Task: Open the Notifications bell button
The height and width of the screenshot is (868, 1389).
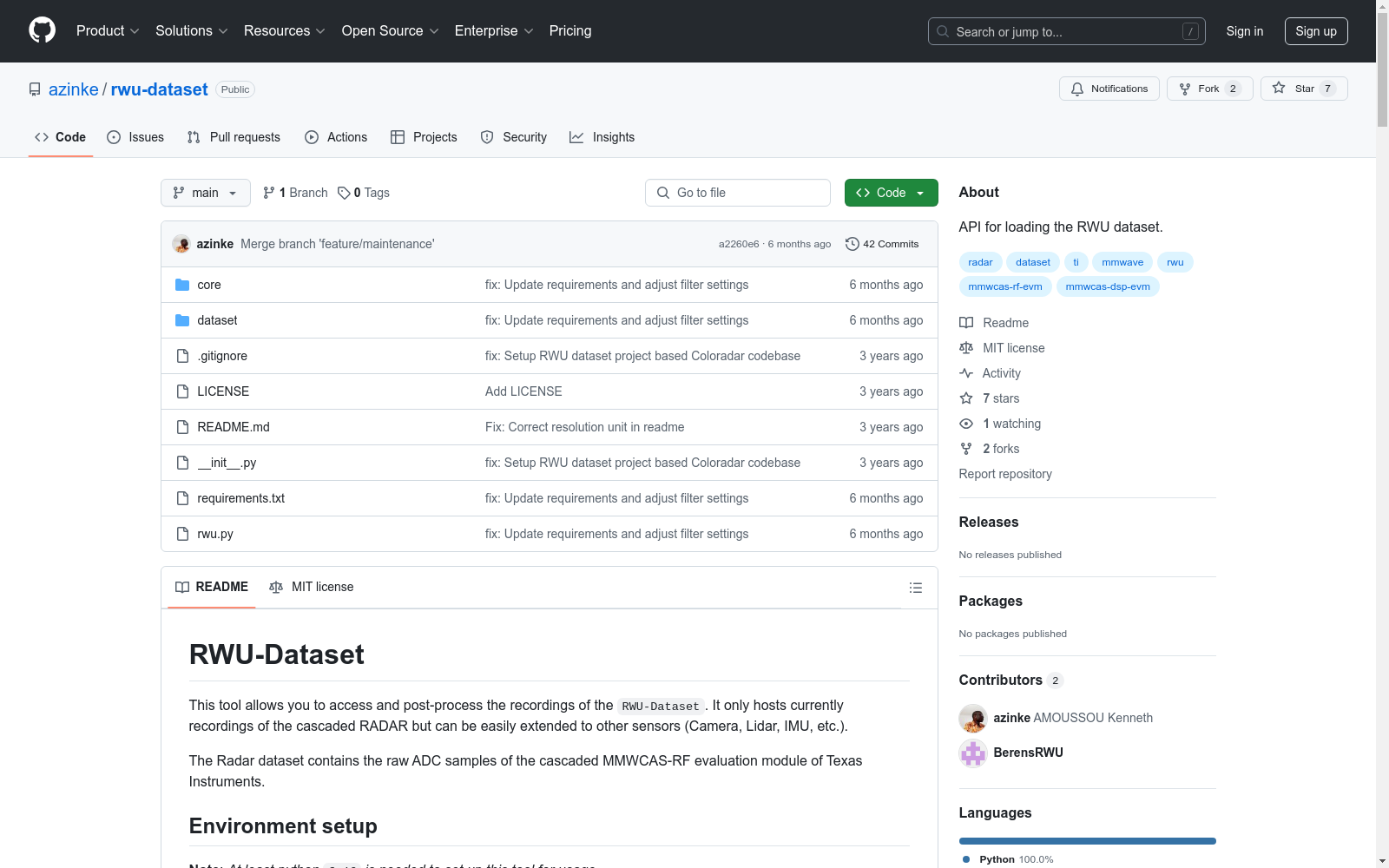Action: click(1109, 89)
